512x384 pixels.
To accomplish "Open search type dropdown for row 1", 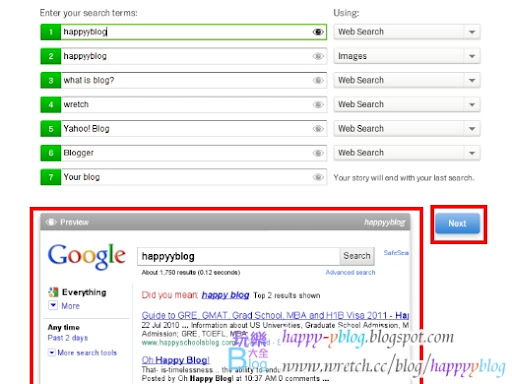I will 407,32.
